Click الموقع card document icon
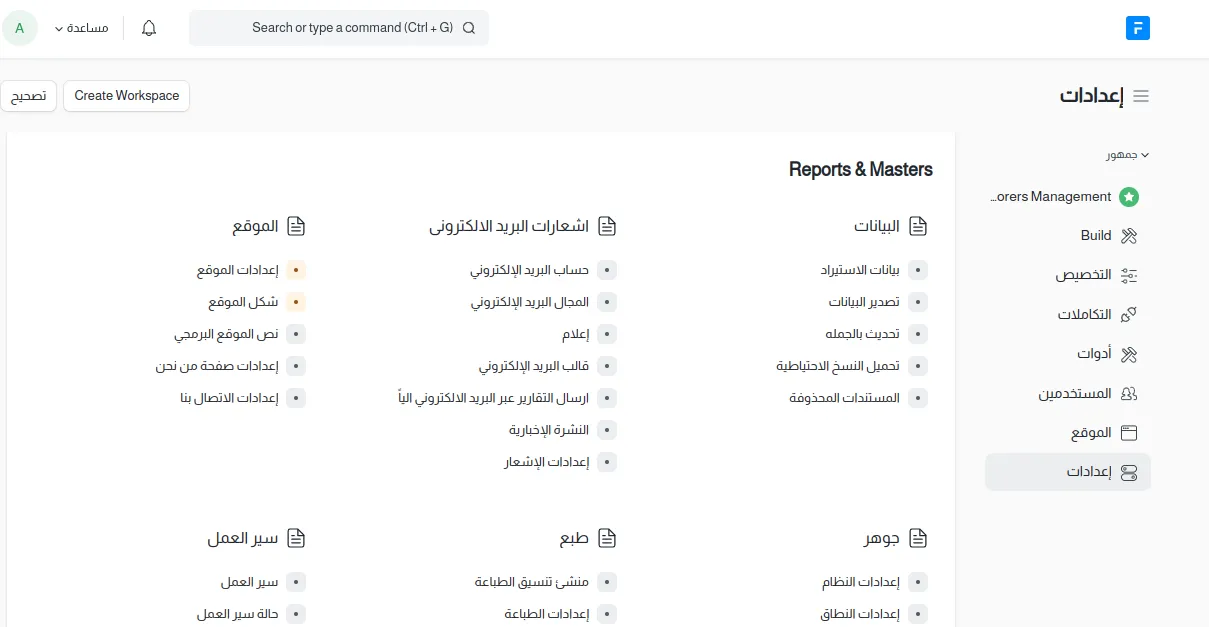The height and width of the screenshot is (627, 1209). (x=296, y=227)
